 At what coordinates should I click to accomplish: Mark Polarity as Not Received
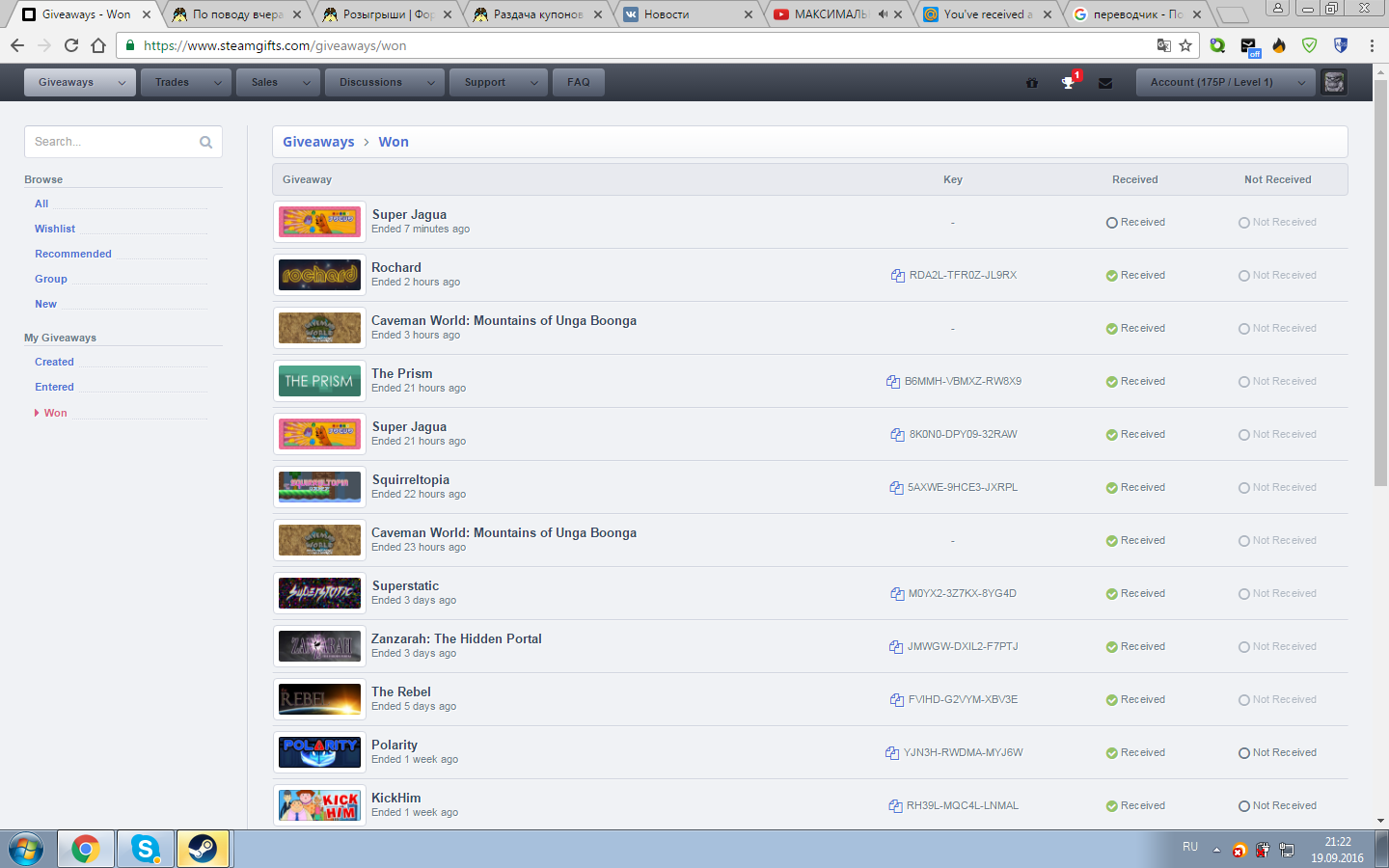click(1277, 753)
